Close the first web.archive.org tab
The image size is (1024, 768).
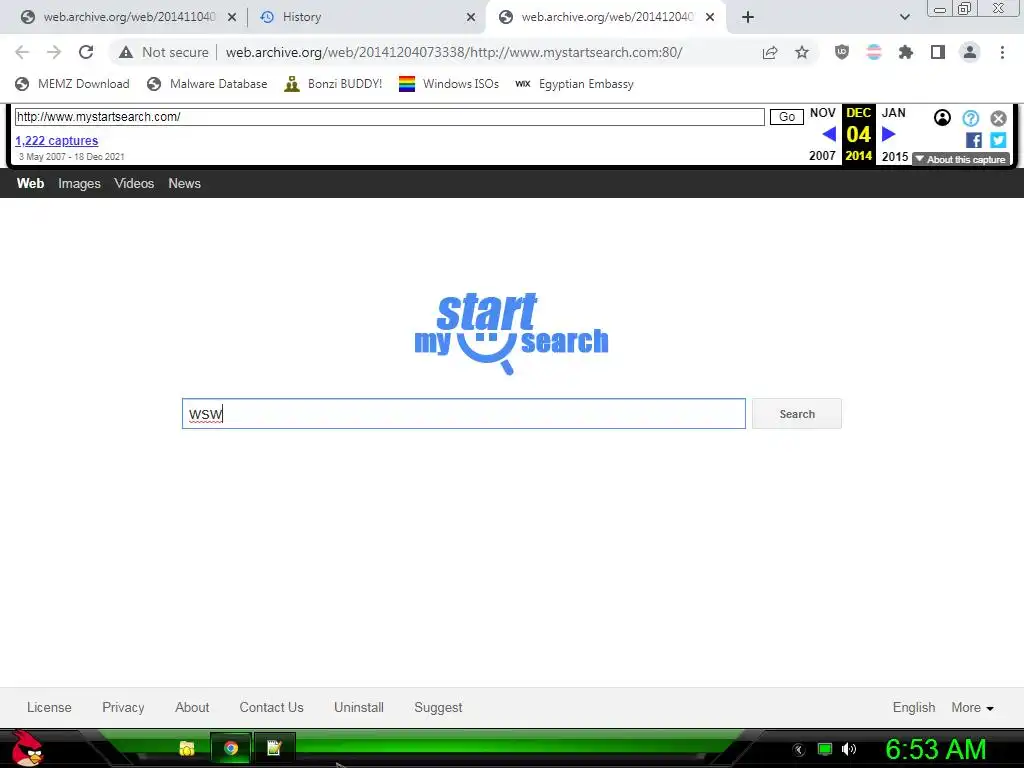(232, 18)
